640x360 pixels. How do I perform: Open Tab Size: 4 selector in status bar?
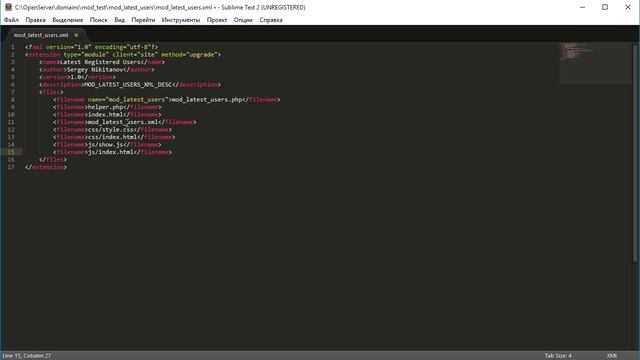[x=558, y=356]
